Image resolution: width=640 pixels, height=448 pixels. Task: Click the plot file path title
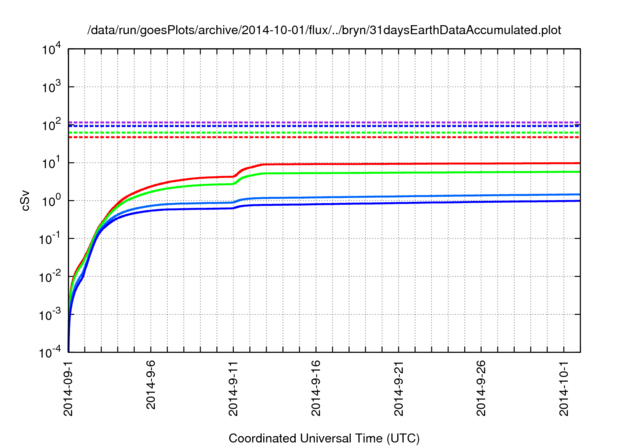point(324,30)
